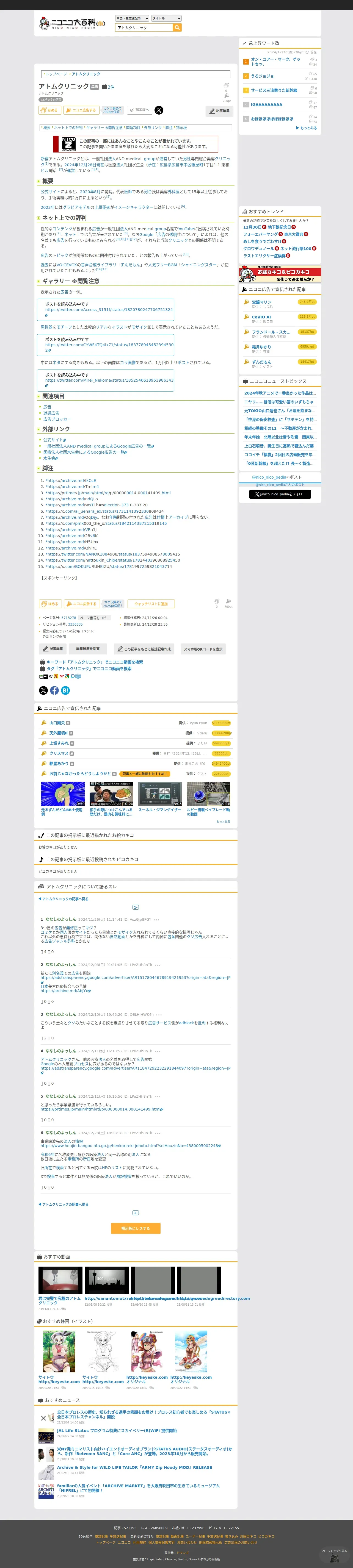This screenshot has height=1568, width=353.
Task: Click the 2件 video count icon near title
Action: coord(108,87)
